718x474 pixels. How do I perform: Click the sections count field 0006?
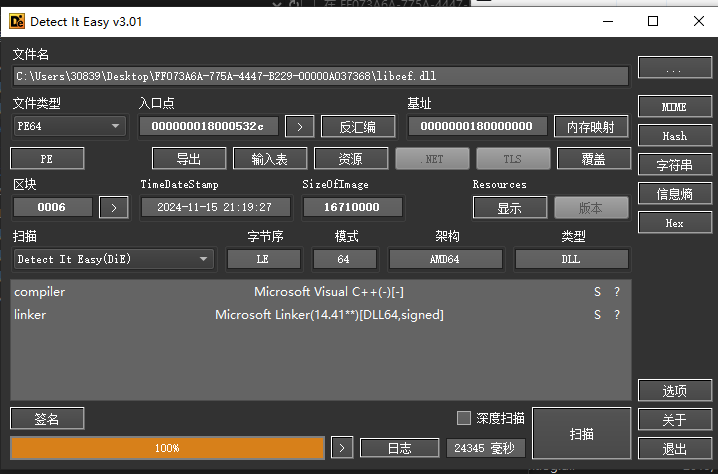[53, 207]
